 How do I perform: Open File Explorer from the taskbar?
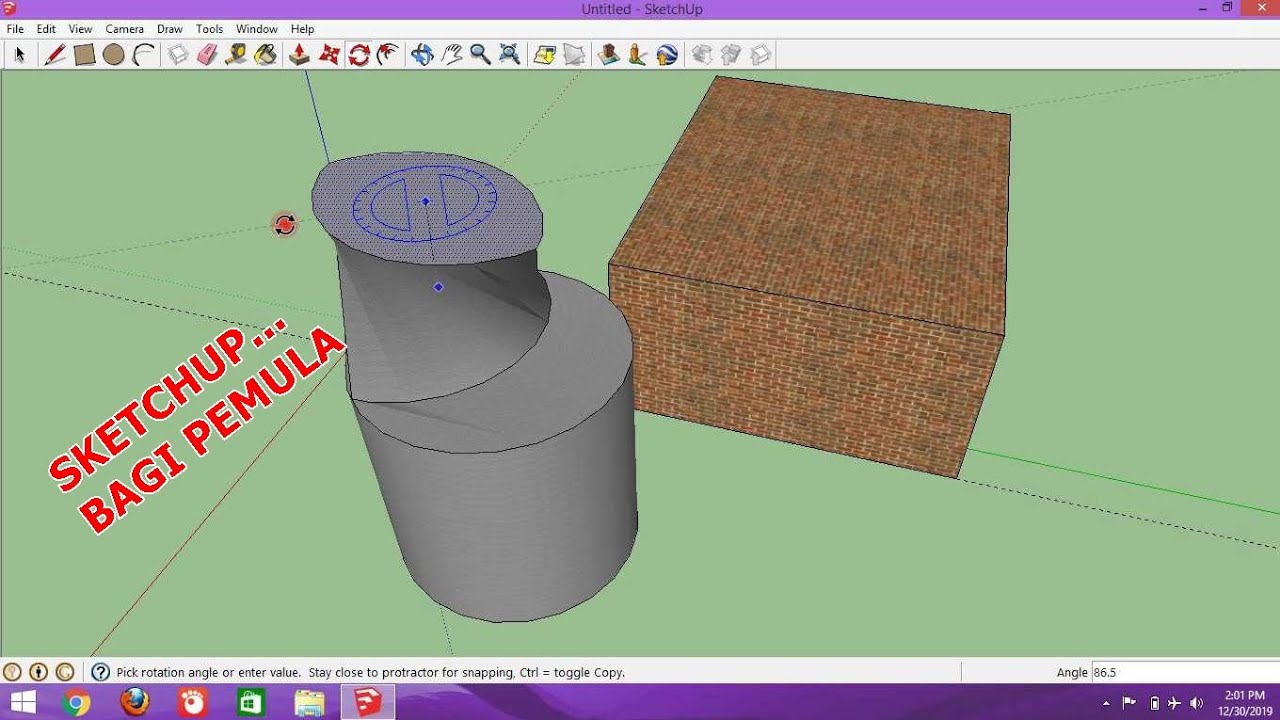(x=309, y=702)
